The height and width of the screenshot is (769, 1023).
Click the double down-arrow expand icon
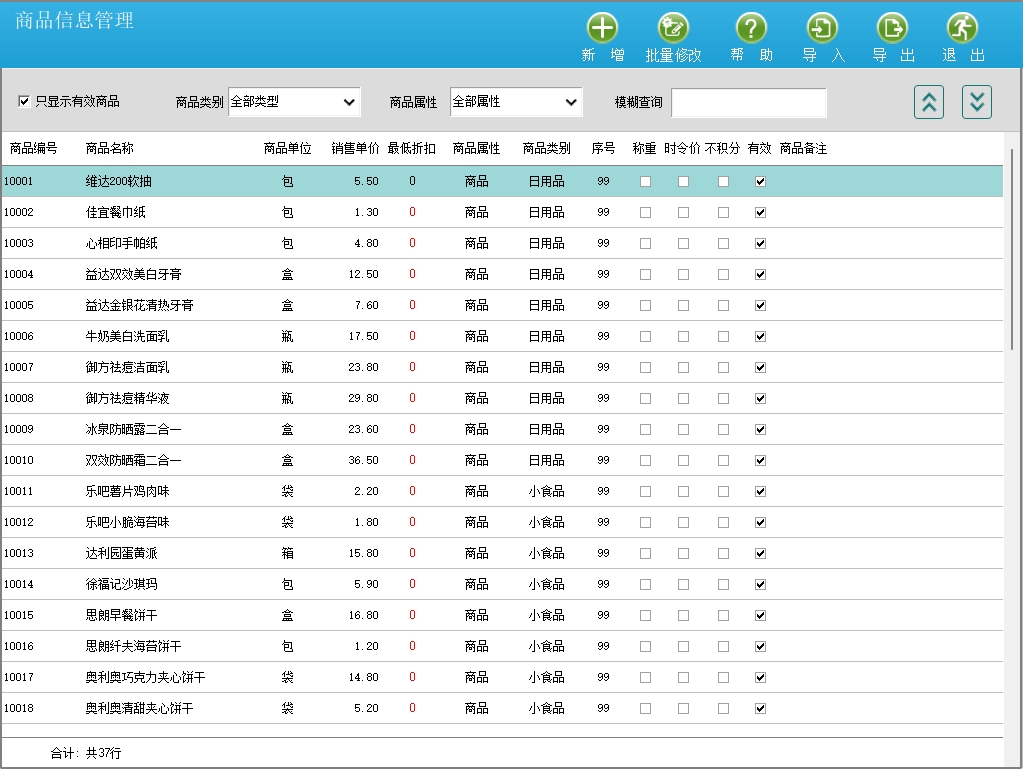click(x=977, y=102)
